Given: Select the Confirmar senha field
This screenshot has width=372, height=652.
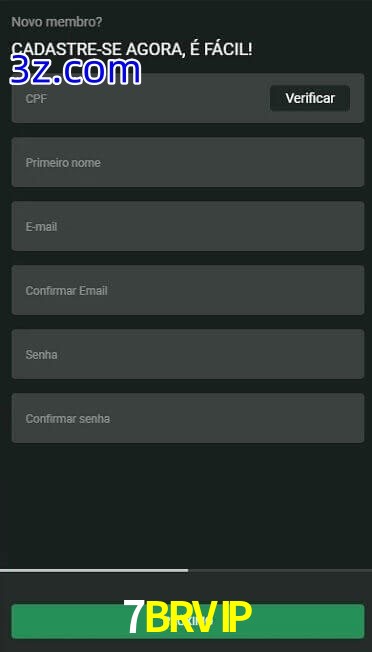Looking at the screenshot, I should 188,418.
